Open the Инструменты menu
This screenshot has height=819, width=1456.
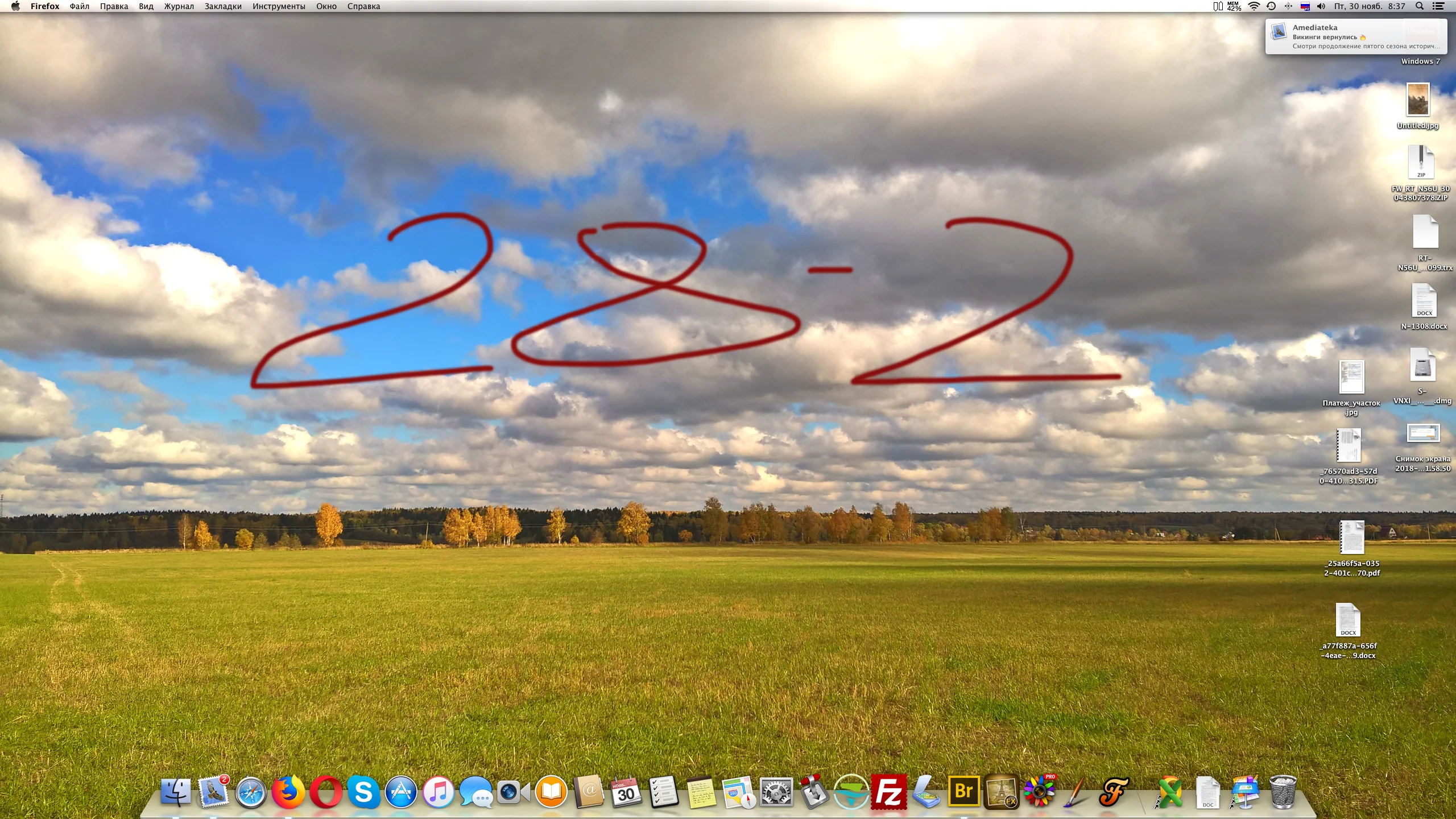279,6
